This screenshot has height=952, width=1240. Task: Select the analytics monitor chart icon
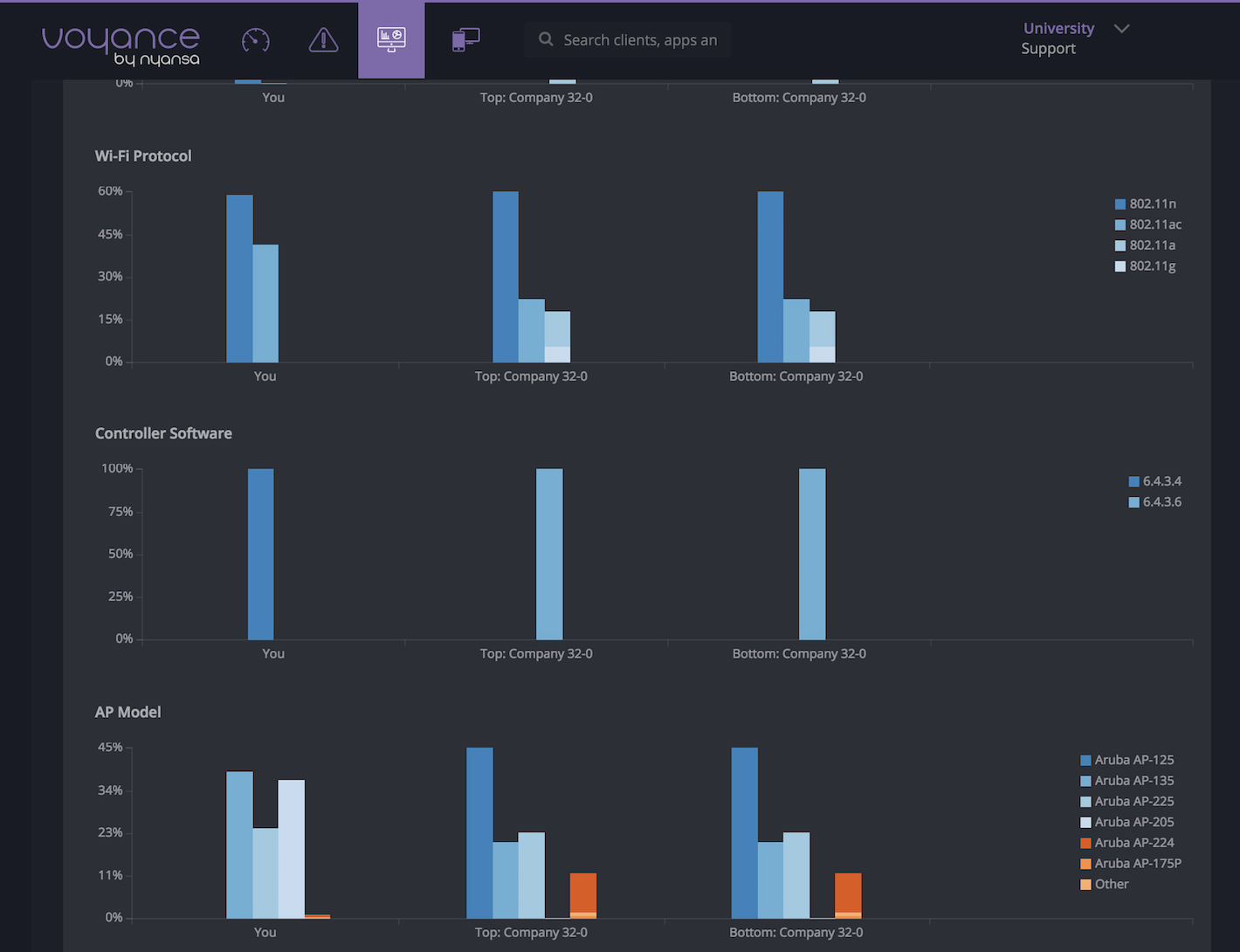[x=391, y=40]
